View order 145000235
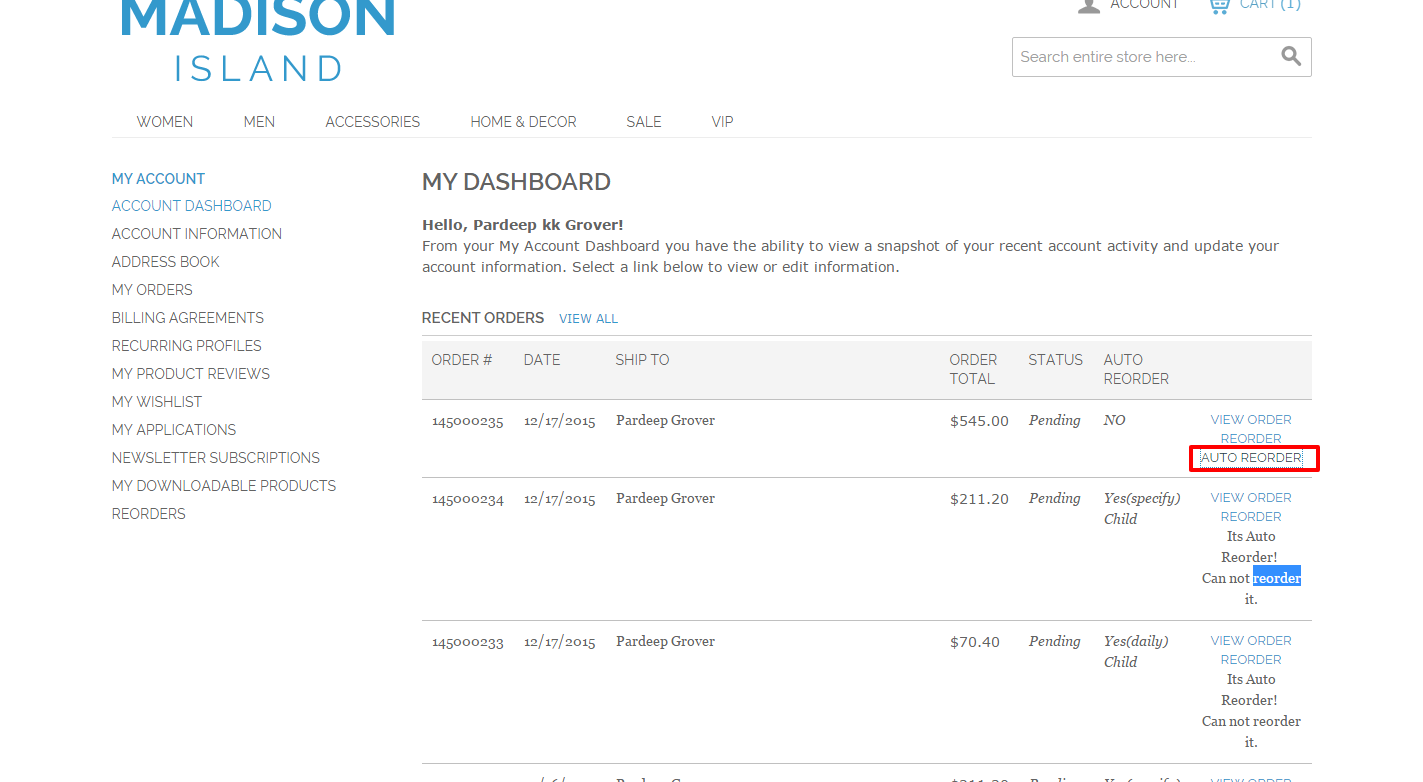 [1251, 420]
